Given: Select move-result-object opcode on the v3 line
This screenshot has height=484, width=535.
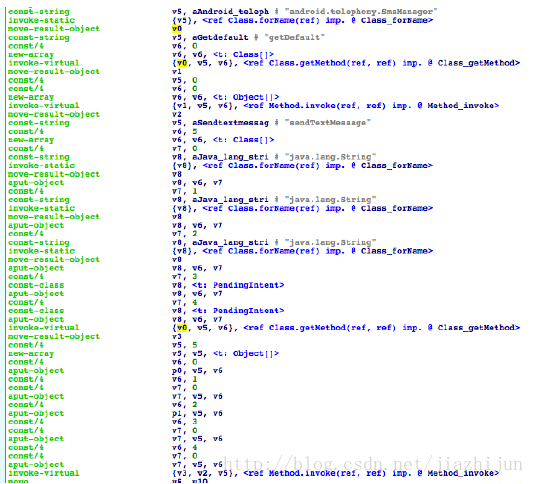Looking at the screenshot, I should tap(54, 337).
